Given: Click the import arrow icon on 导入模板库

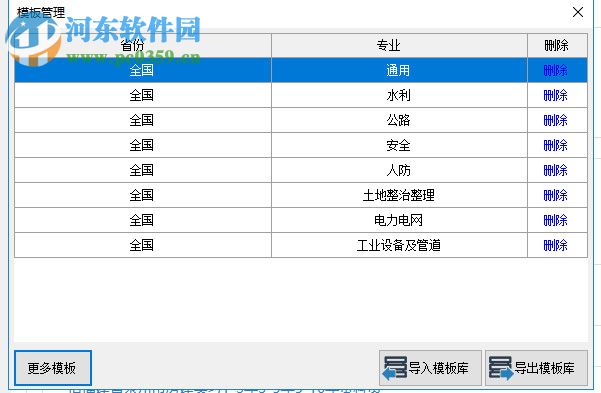Looking at the screenshot, I should [x=395, y=368].
